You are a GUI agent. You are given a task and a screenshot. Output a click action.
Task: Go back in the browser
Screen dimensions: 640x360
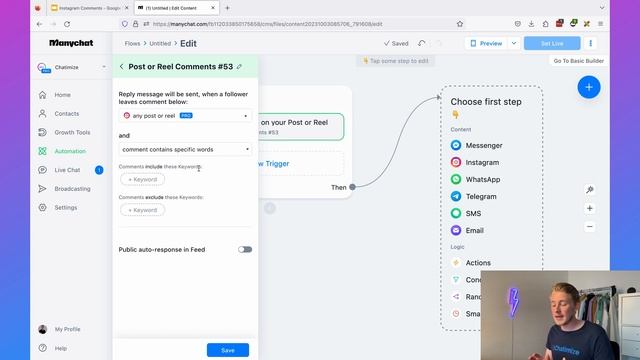click(40, 24)
